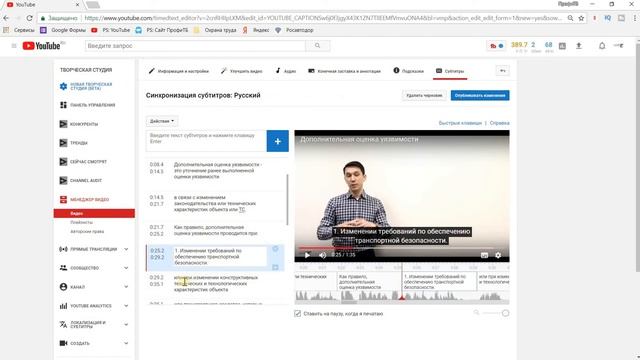This screenshot has width=640, height=360.
Task: Open Панель управления in sidebar
Action: coord(88,105)
